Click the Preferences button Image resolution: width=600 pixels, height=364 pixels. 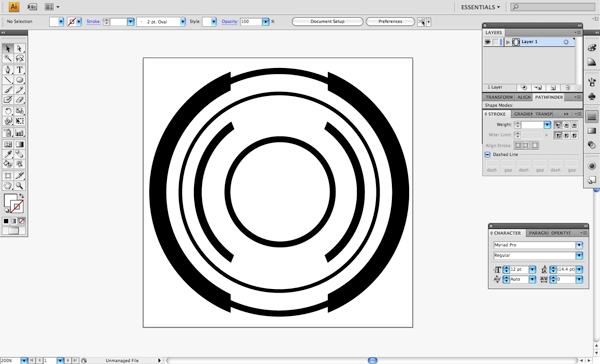coord(390,22)
